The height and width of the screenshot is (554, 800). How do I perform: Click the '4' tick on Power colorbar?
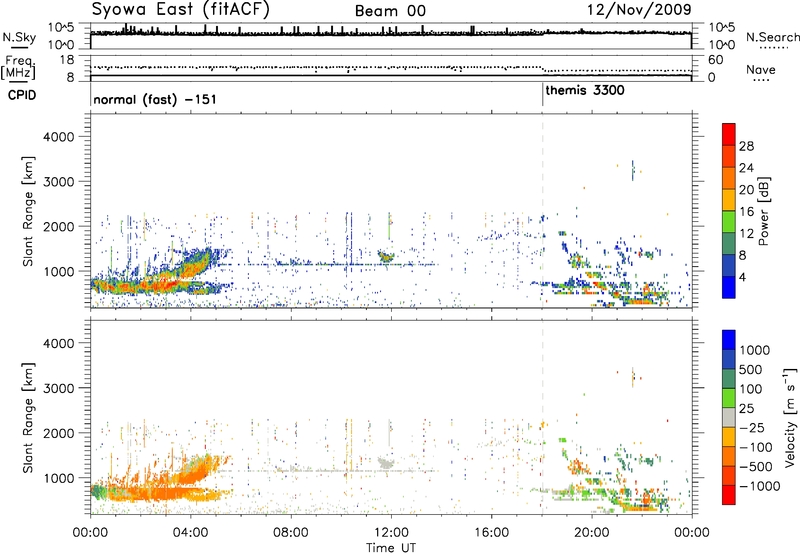743,277
